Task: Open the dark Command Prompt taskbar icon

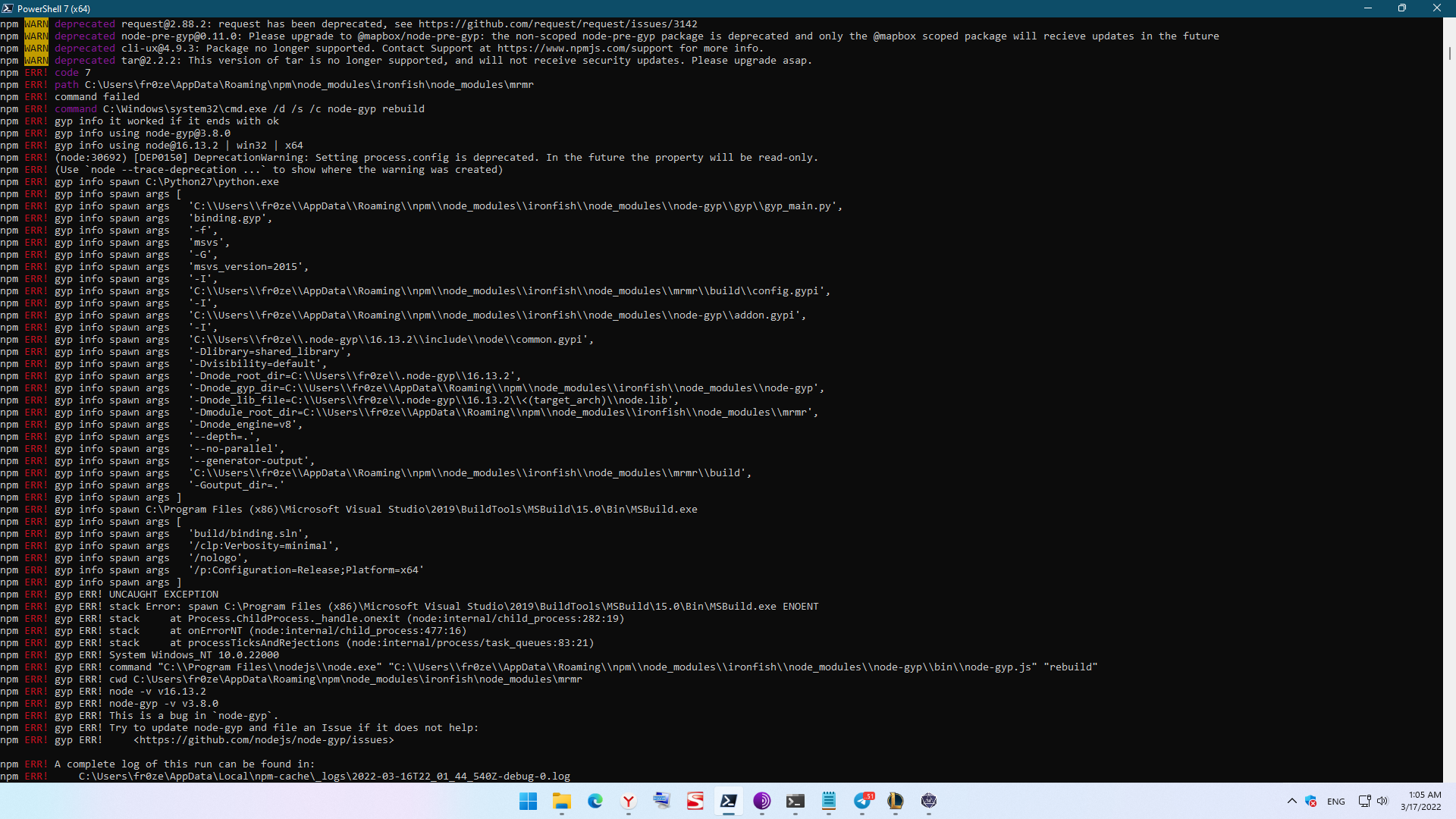Action: 796,802
